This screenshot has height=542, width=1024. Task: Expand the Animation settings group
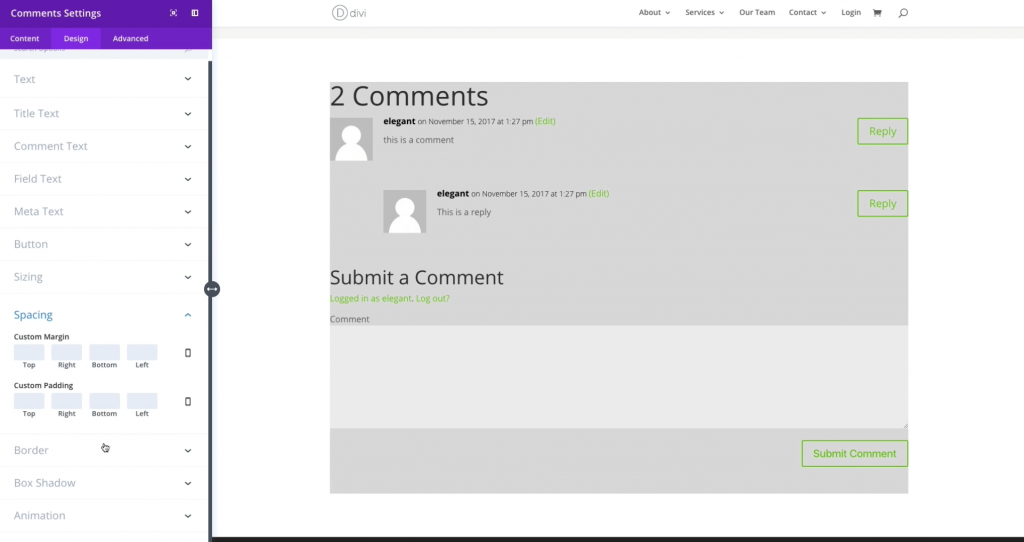(103, 516)
